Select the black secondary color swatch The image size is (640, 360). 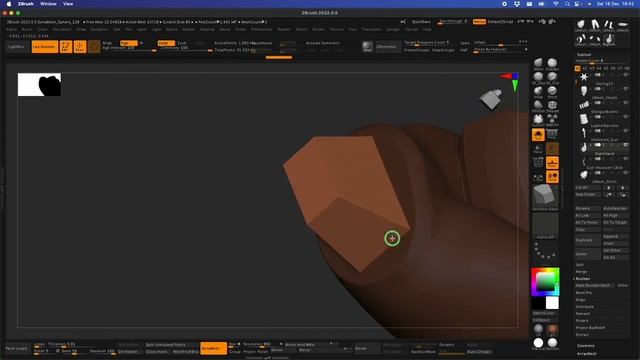click(x=538, y=303)
